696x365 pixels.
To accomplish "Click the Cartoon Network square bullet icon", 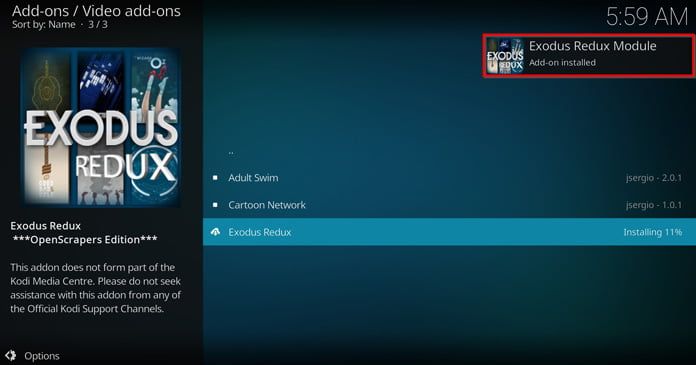I will (215, 205).
